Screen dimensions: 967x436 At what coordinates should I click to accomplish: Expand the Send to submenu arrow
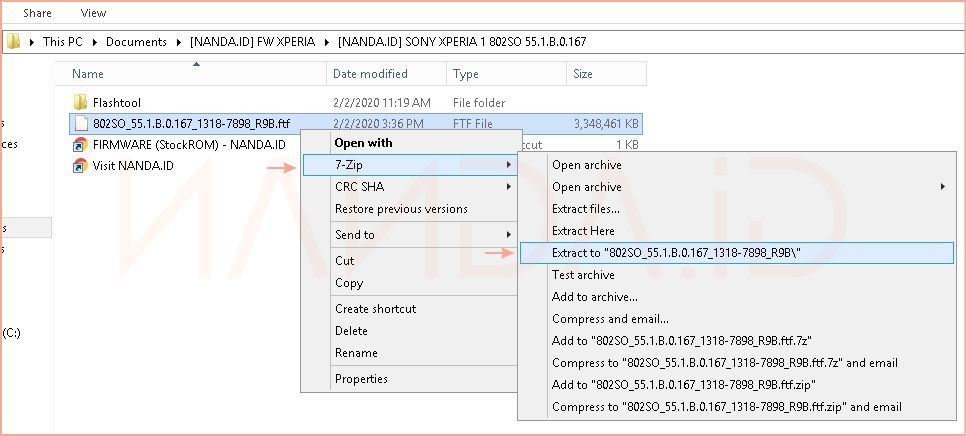click(509, 235)
